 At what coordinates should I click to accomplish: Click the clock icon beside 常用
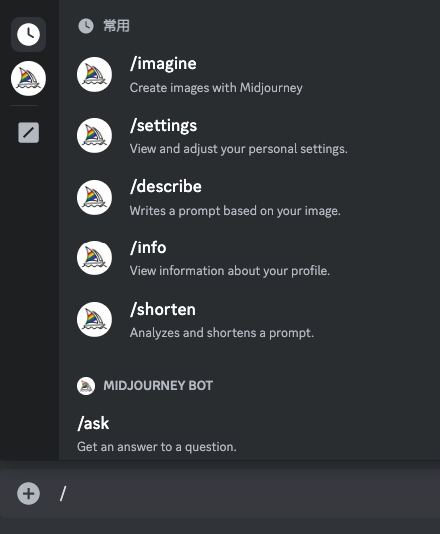point(86,26)
